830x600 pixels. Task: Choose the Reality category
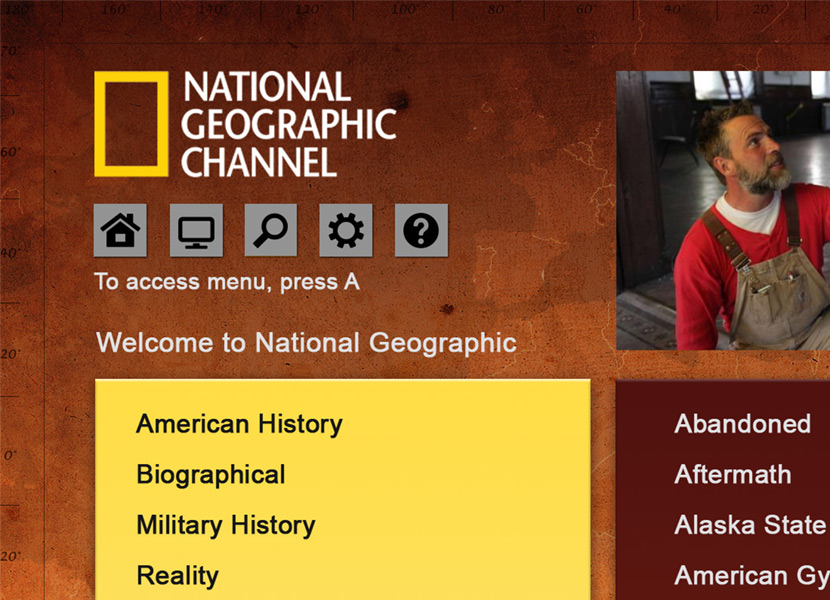click(x=177, y=576)
